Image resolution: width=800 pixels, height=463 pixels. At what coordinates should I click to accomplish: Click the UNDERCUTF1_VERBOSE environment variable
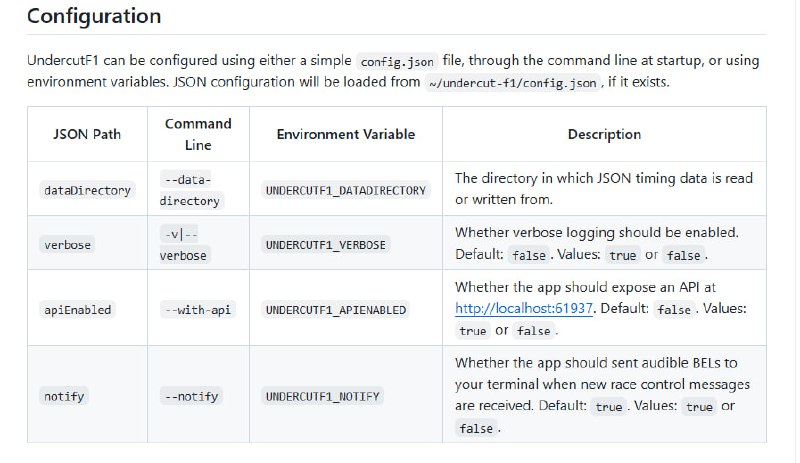point(325,243)
